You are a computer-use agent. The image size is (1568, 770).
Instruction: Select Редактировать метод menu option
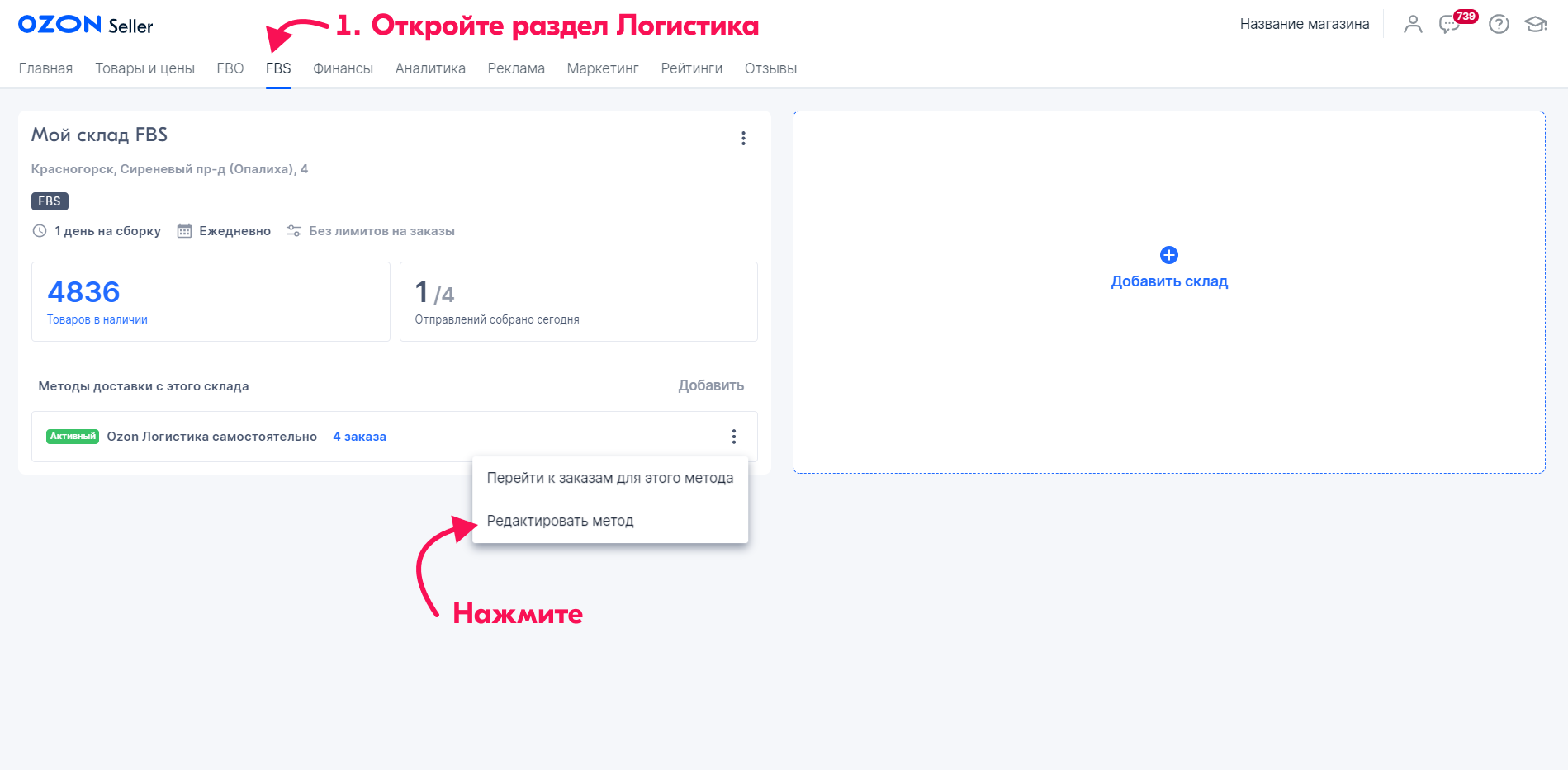tap(560, 521)
